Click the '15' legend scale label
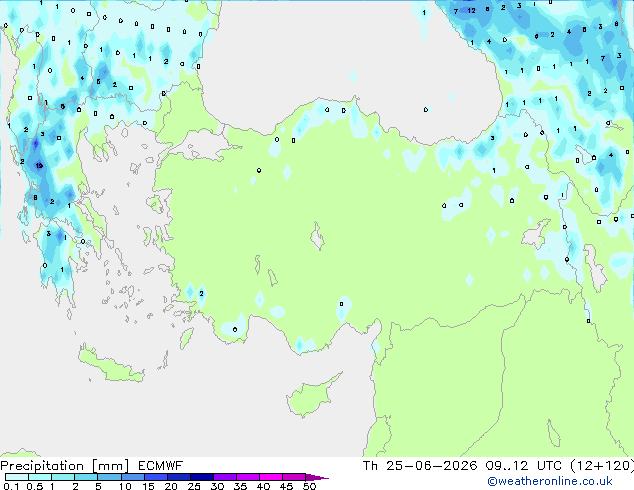The height and width of the screenshot is (490, 634). click(148, 486)
